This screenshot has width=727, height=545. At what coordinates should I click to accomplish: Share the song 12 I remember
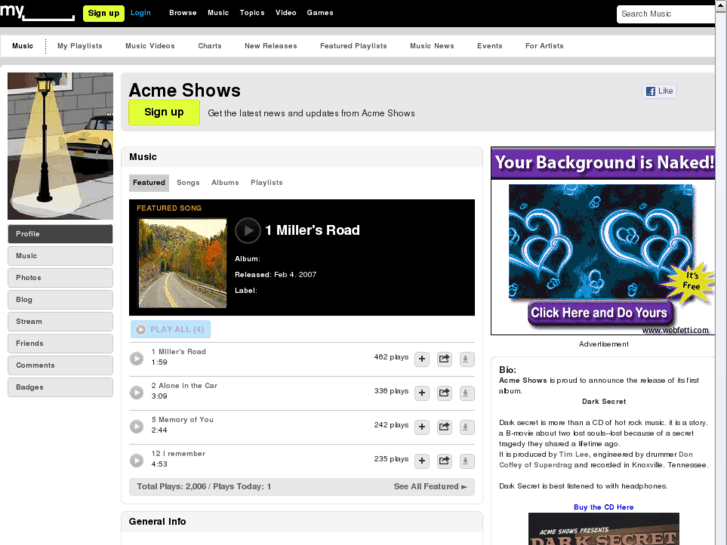(x=444, y=461)
